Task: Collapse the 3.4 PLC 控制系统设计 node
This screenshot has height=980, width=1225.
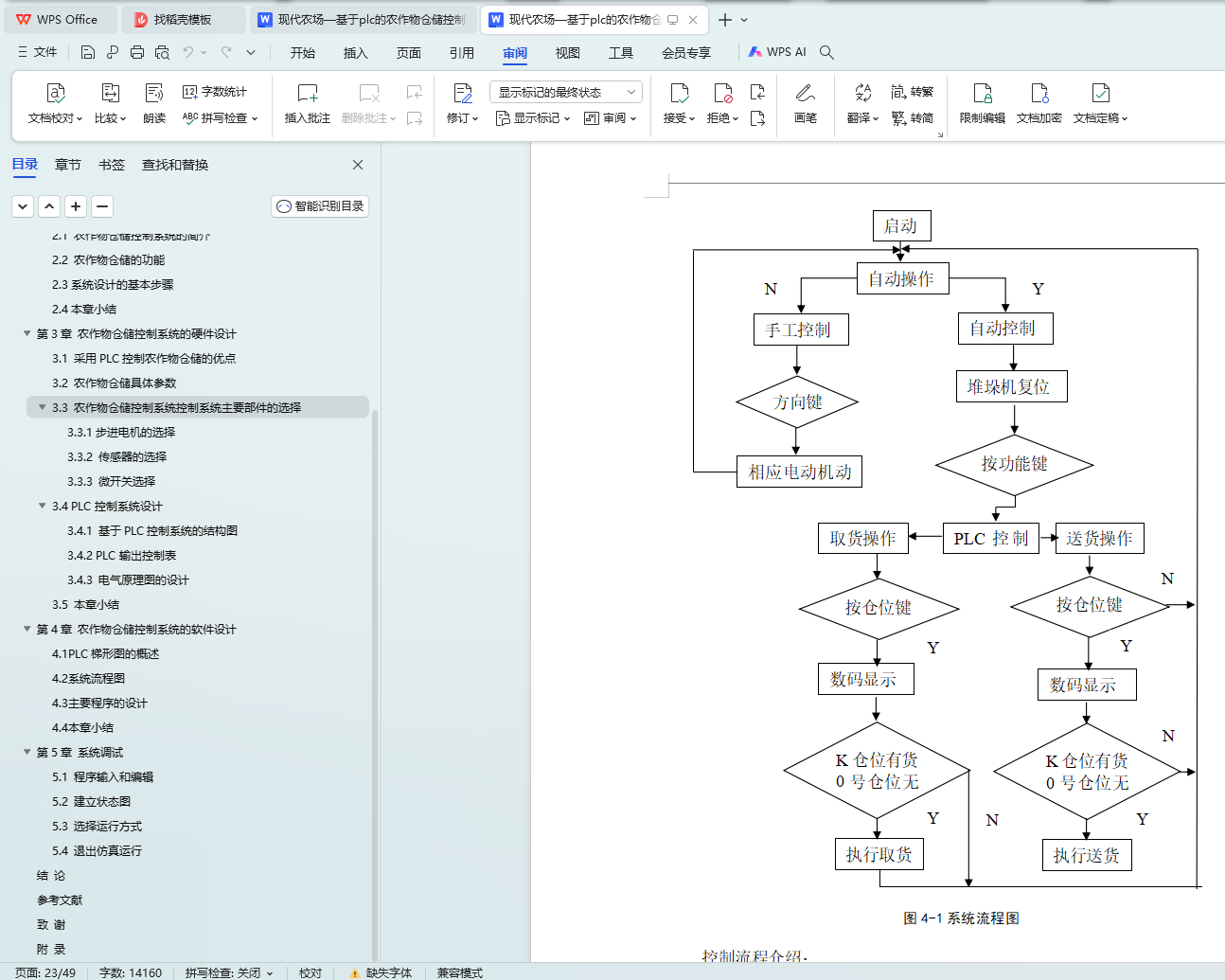Action: point(43,506)
